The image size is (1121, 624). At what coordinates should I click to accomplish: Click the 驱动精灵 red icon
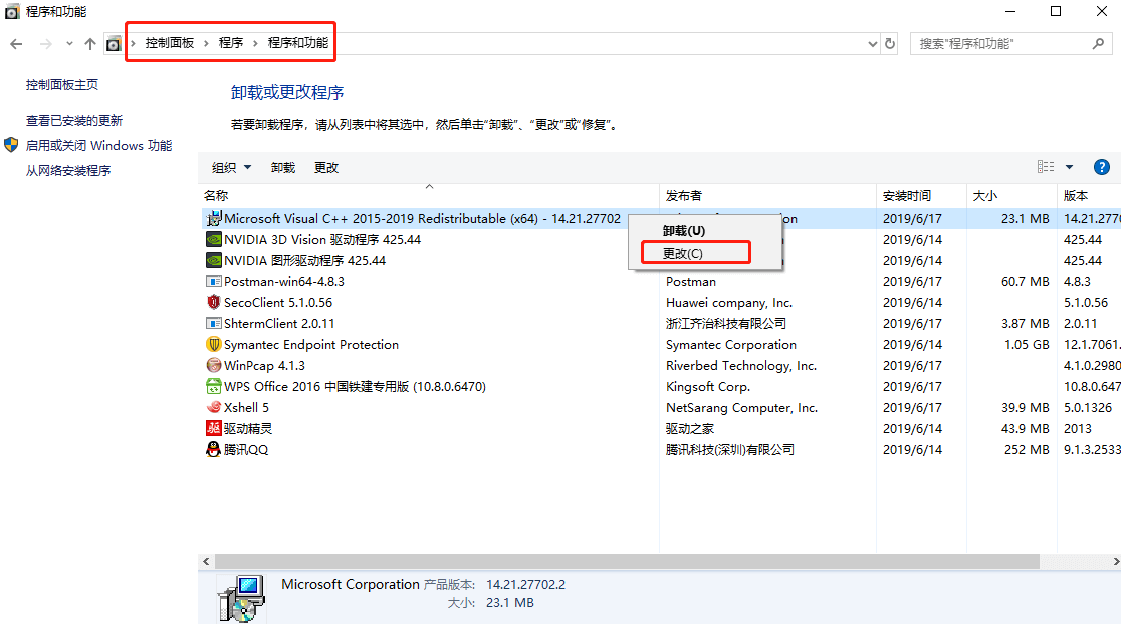coord(213,428)
